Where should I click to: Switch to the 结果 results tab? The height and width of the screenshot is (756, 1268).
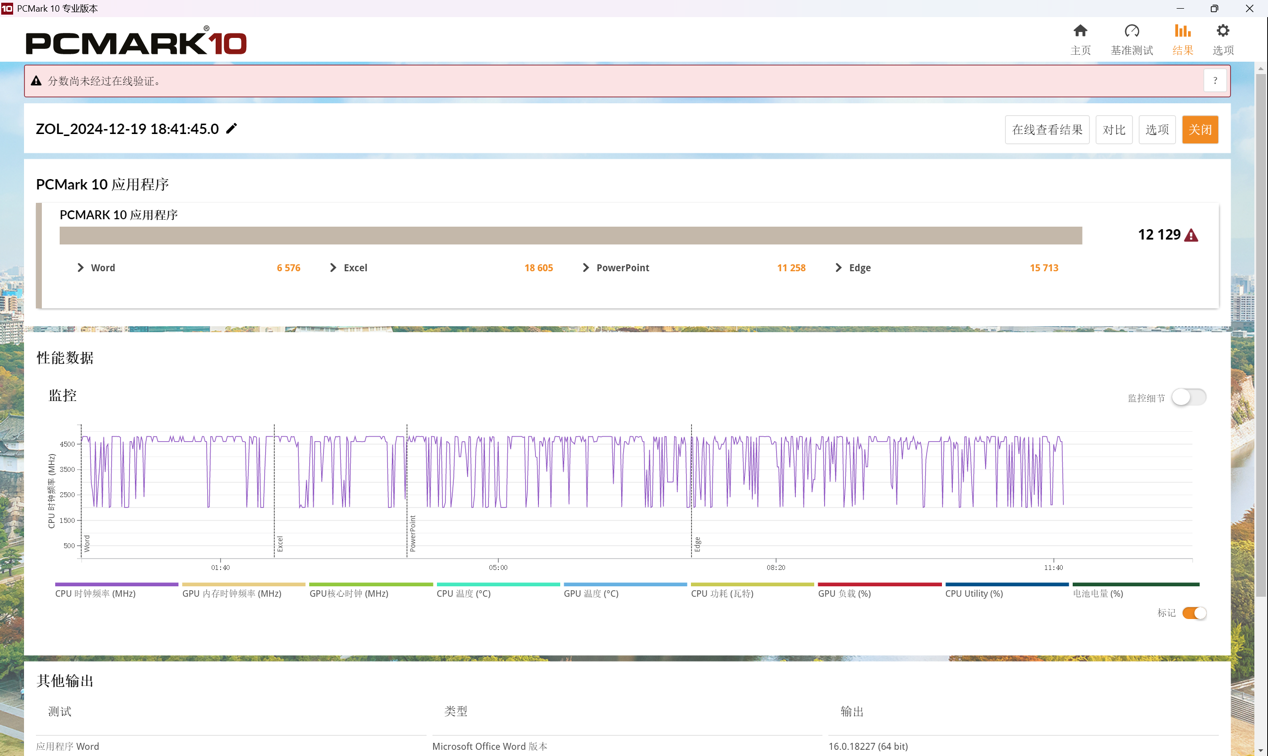(x=1183, y=39)
